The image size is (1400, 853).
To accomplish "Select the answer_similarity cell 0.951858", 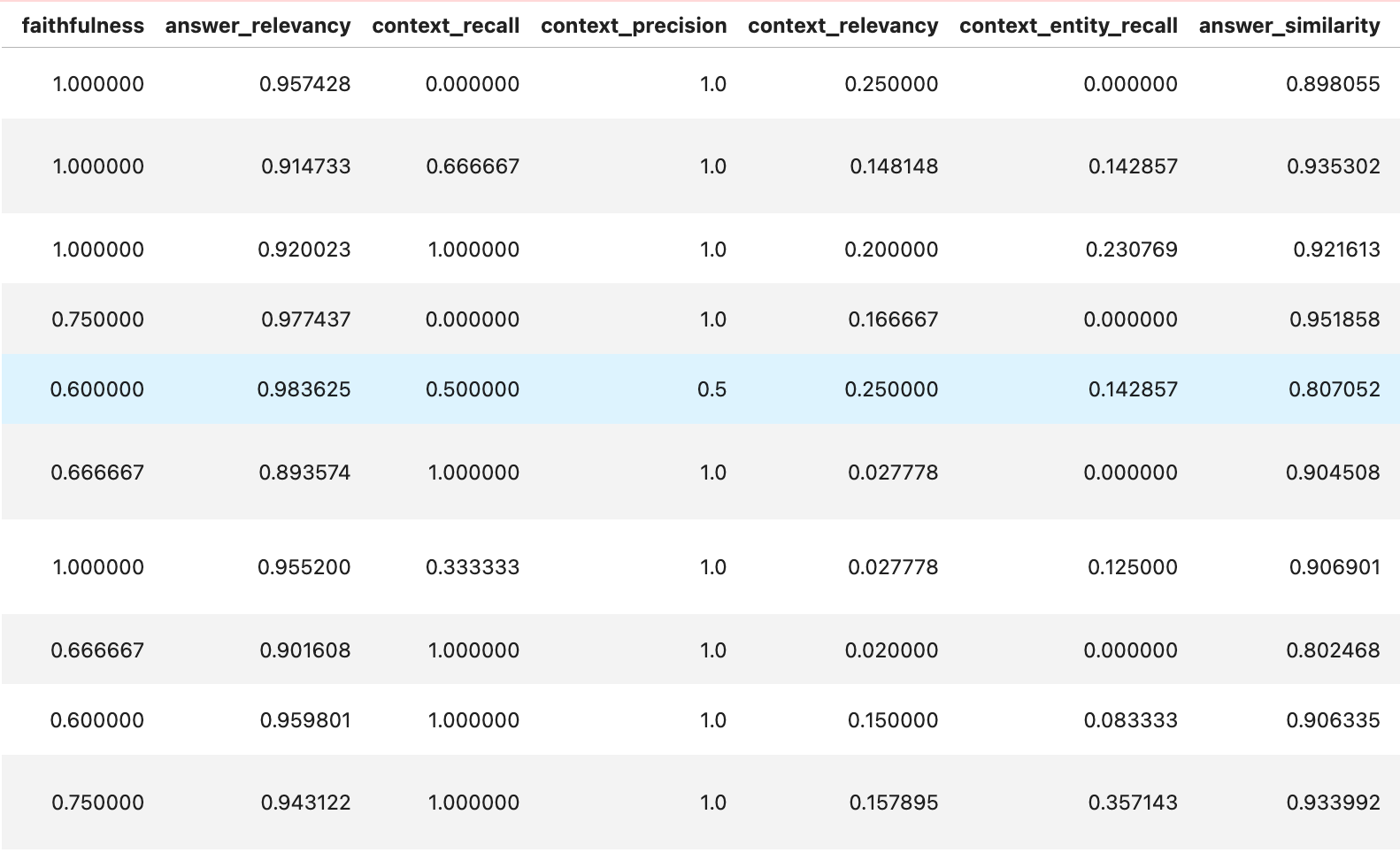I will 1334,319.
